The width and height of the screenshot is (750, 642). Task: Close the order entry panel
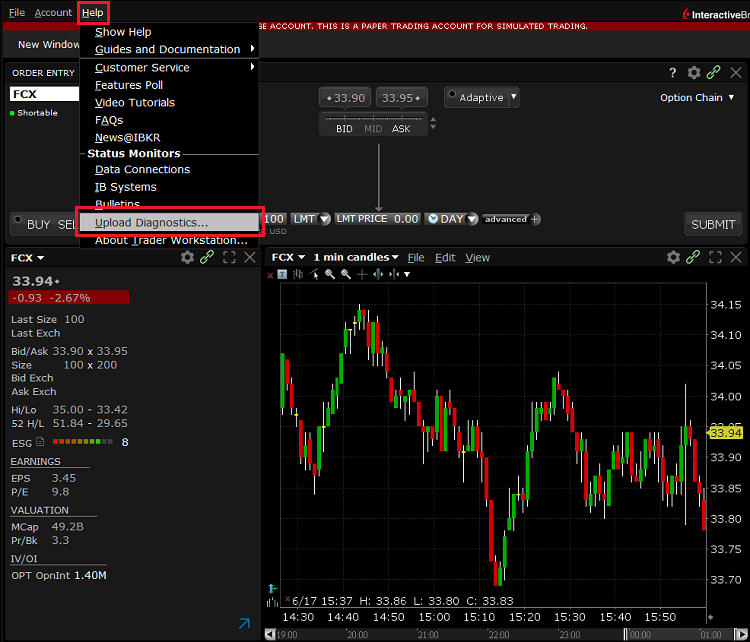(736, 73)
